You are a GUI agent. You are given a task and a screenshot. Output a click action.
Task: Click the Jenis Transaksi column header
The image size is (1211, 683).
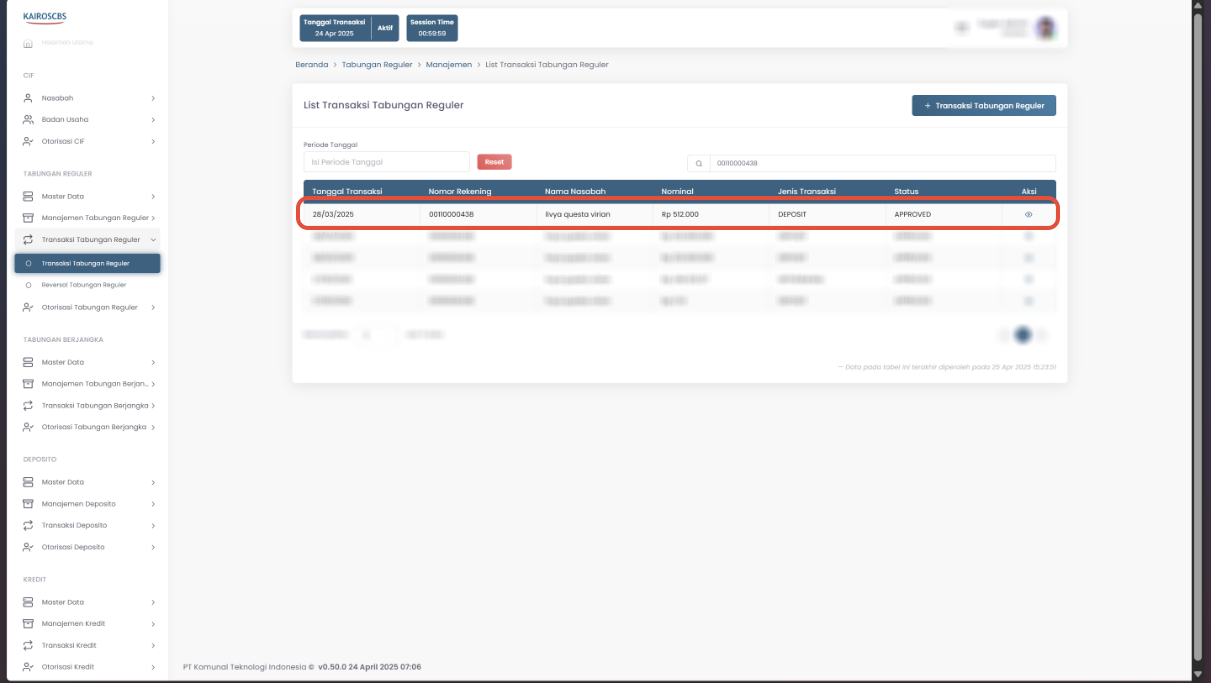tap(807, 191)
